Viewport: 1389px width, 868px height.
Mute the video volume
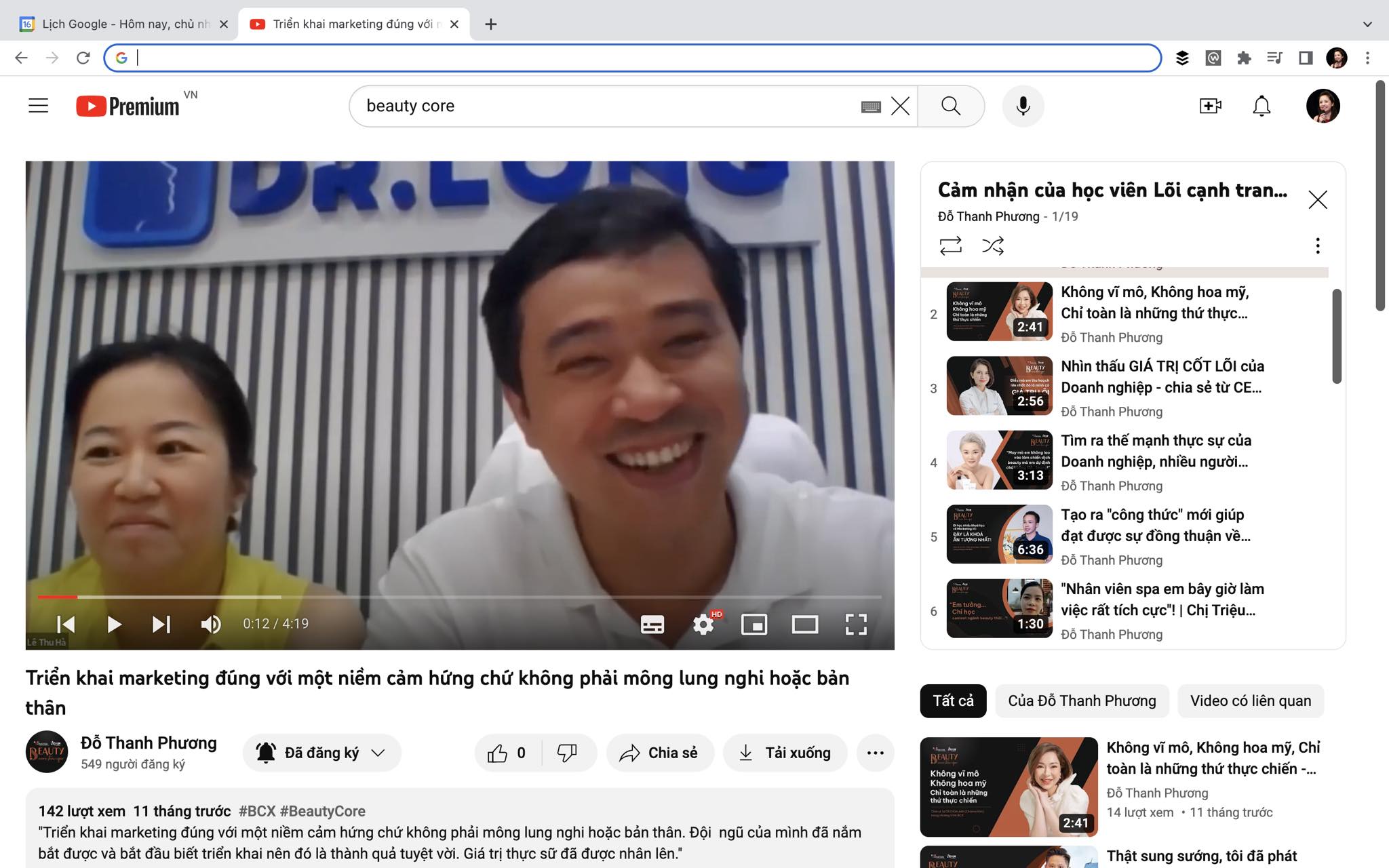tap(211, 624)
